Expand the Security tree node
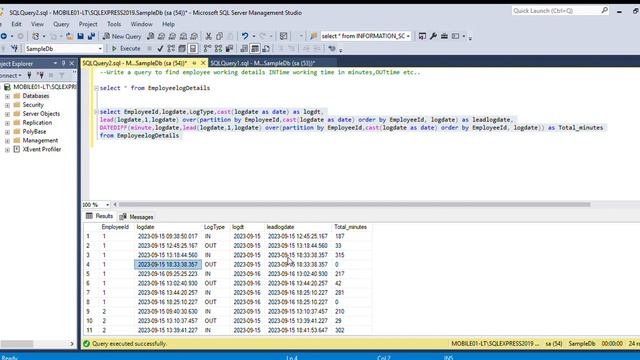Viewport: 640px width, 360px height. click(7, 105)
